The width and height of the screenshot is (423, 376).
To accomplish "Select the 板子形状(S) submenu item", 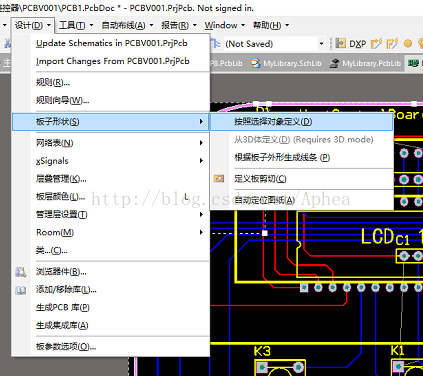I will 111,122.
